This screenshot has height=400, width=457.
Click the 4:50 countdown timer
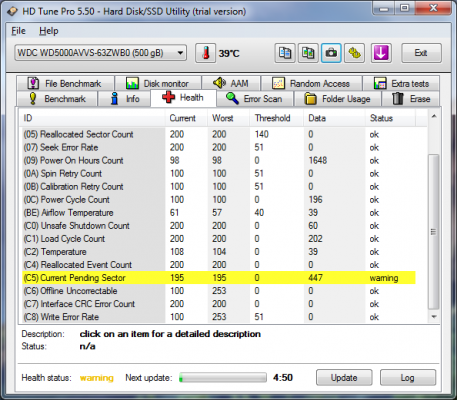coord(283,378)
